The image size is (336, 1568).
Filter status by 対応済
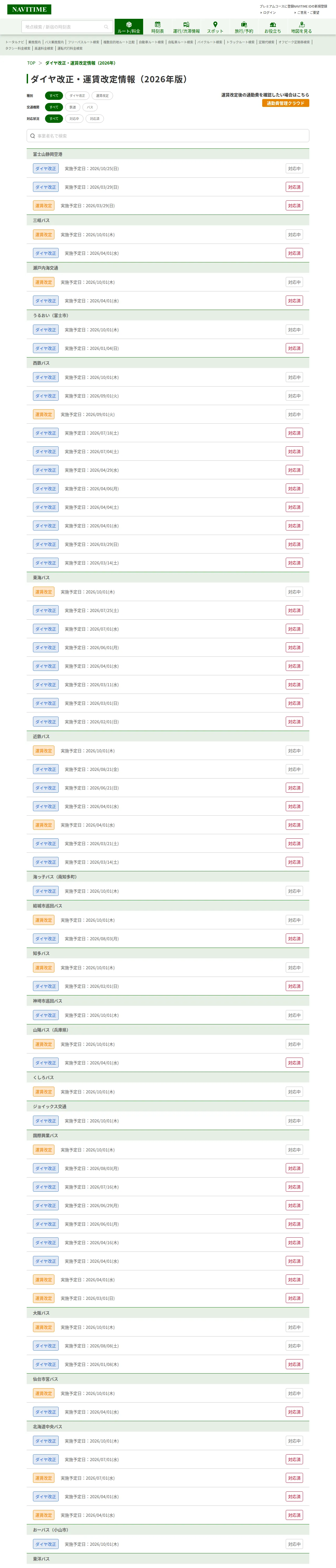click(94, 119)
